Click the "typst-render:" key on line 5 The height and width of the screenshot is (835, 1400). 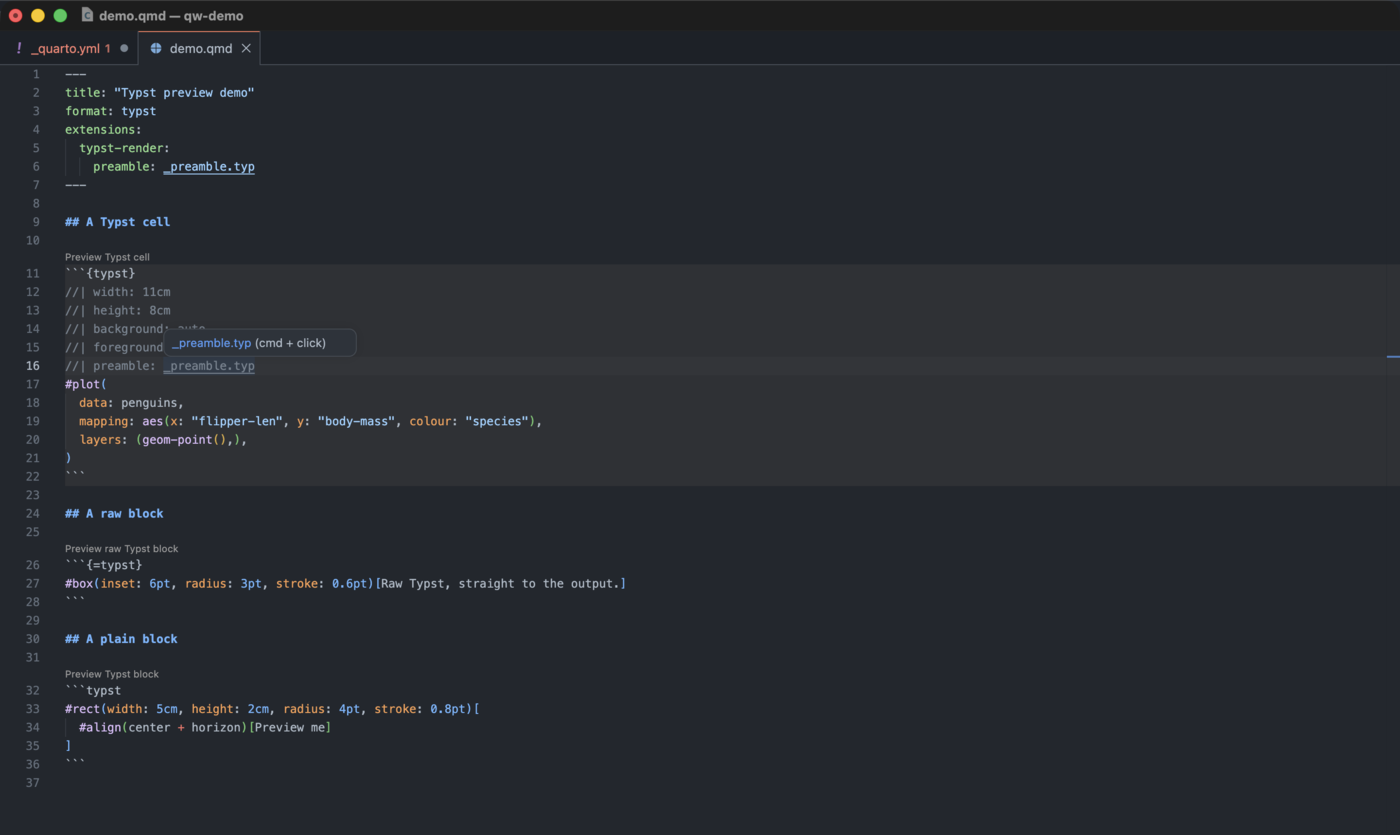125,148
